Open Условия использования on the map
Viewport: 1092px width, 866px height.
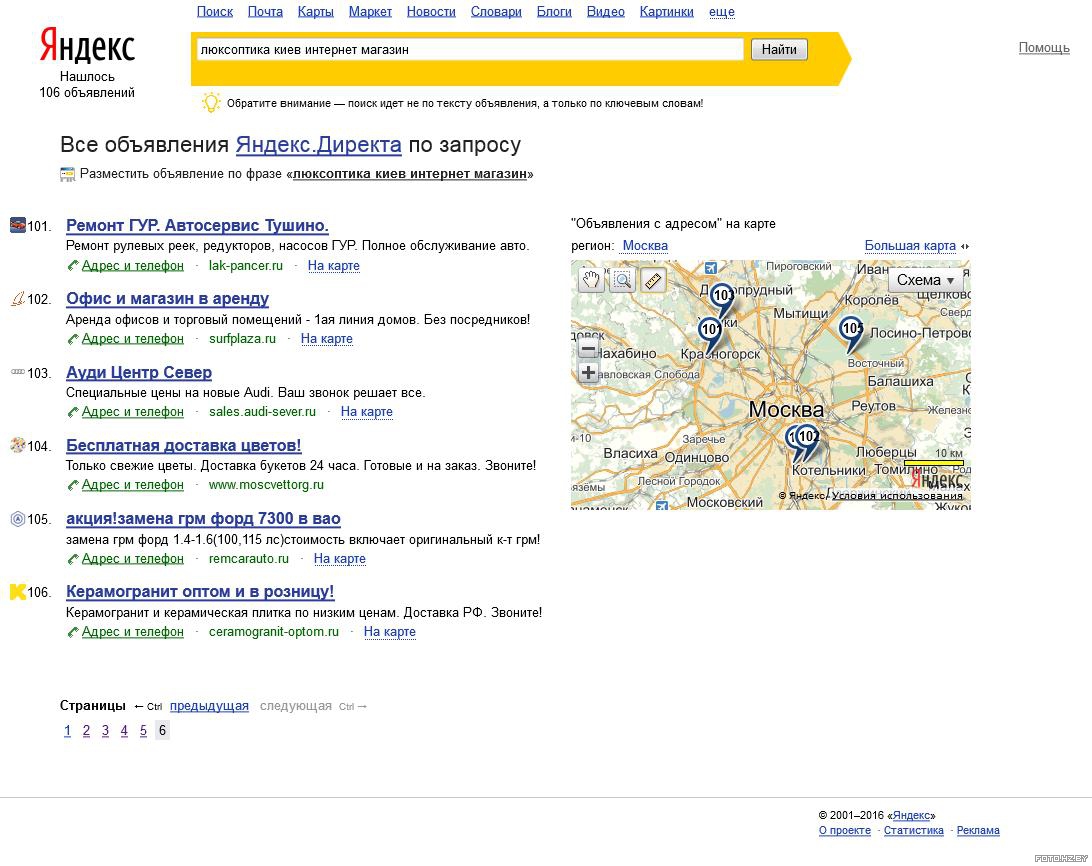[x=897, y=495]
